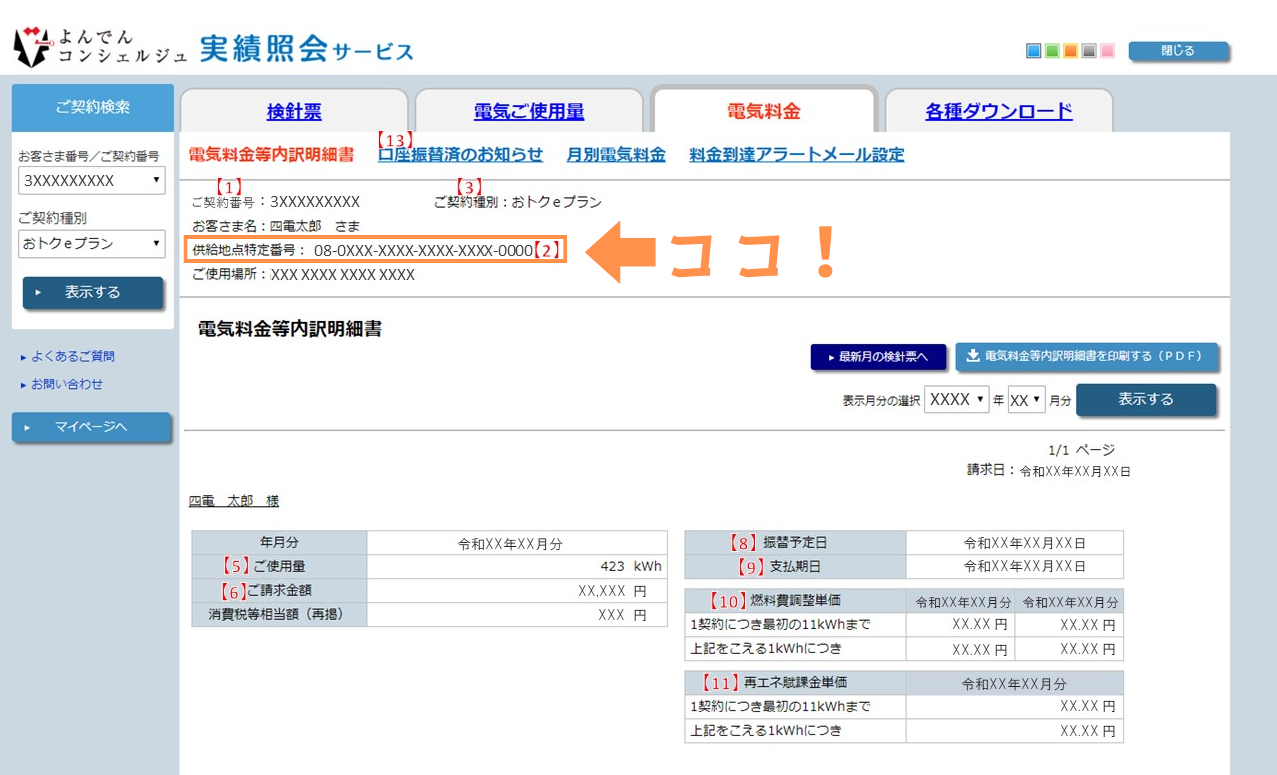Image resolution: width=1277 pixels, height=775 pixels.
Task: Switch to the 電気料金 tab
Action: (x=763, y=111)
